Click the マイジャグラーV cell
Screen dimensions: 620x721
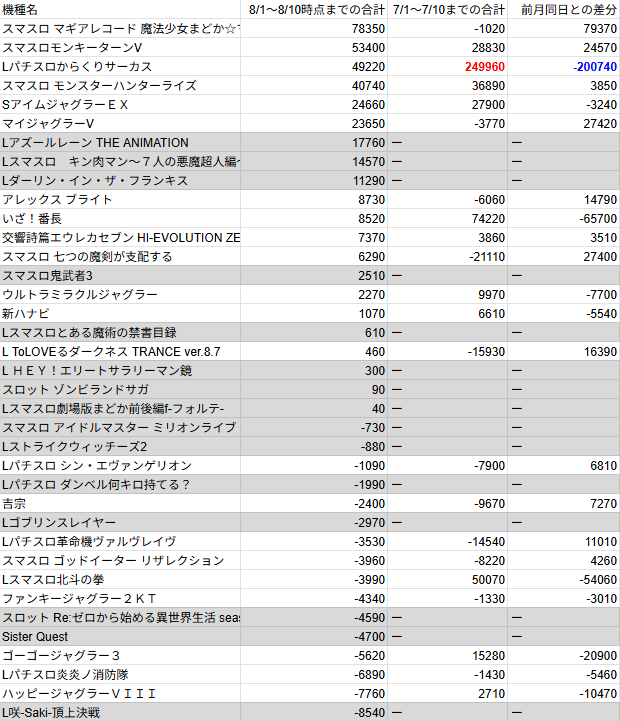tap(120, 123)
